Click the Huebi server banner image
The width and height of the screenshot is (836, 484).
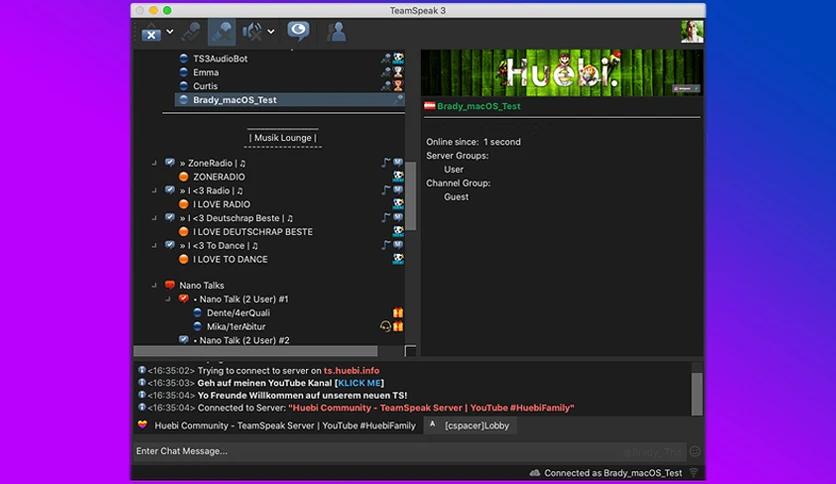[x=562, y=72]
